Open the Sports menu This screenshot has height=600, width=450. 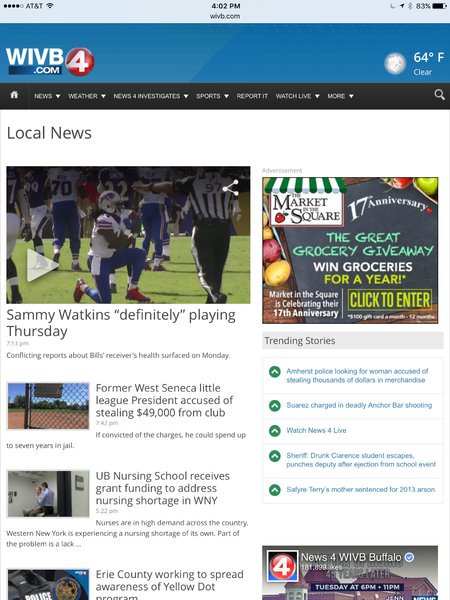tap(212, 96)
